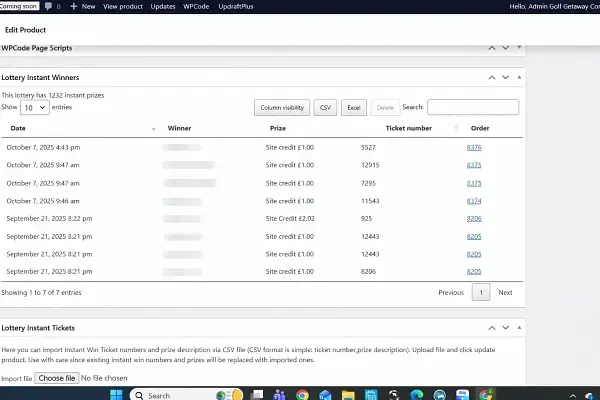600x400 pixels.
Task: Open the Show entries count dropdown
Action: click(x=34, y=107)
